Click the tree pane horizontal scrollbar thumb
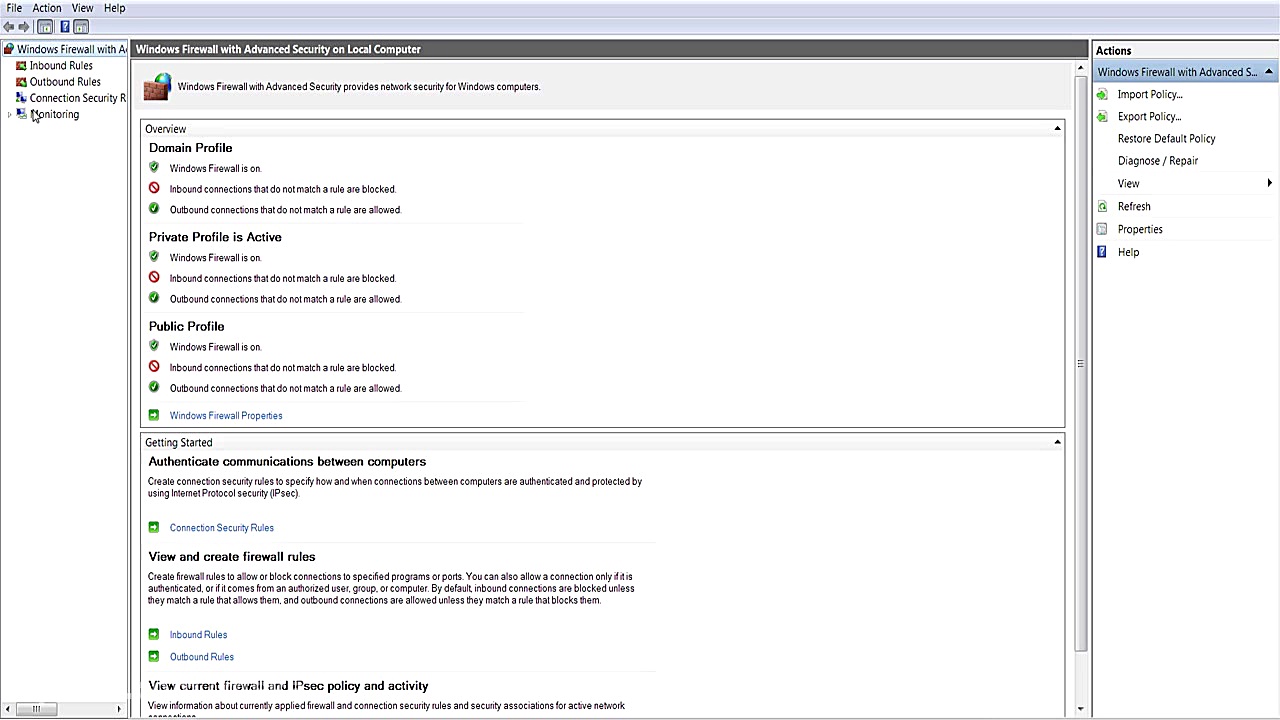The height and width of the screenshot is (720, 1280). [36, 709]
